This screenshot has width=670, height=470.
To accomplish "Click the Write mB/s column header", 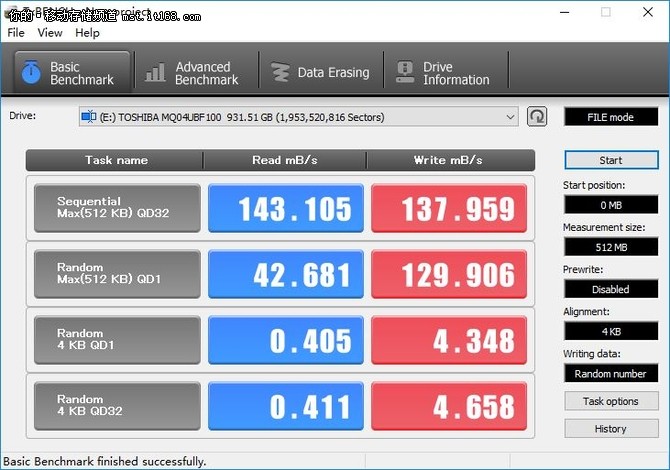I will click(x=450, y=160).
